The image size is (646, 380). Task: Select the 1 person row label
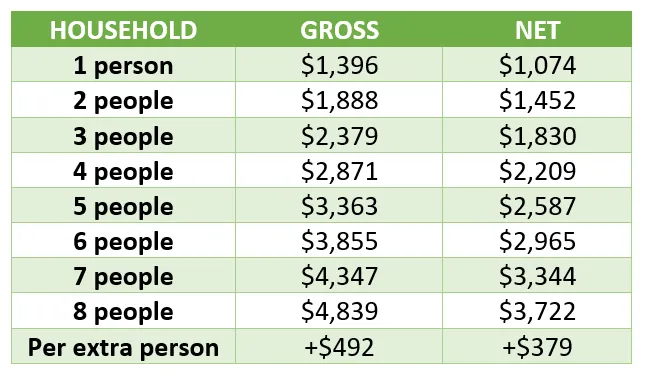click(123, 66)
